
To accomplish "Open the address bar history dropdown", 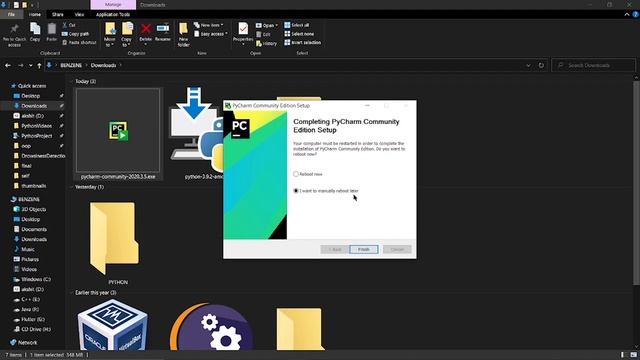I will pos(528,65).
